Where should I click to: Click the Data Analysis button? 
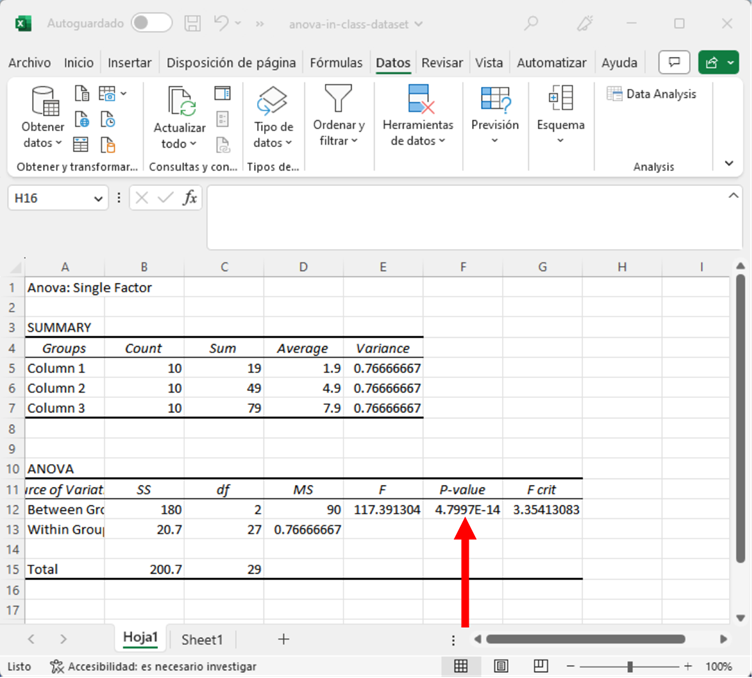651,94
